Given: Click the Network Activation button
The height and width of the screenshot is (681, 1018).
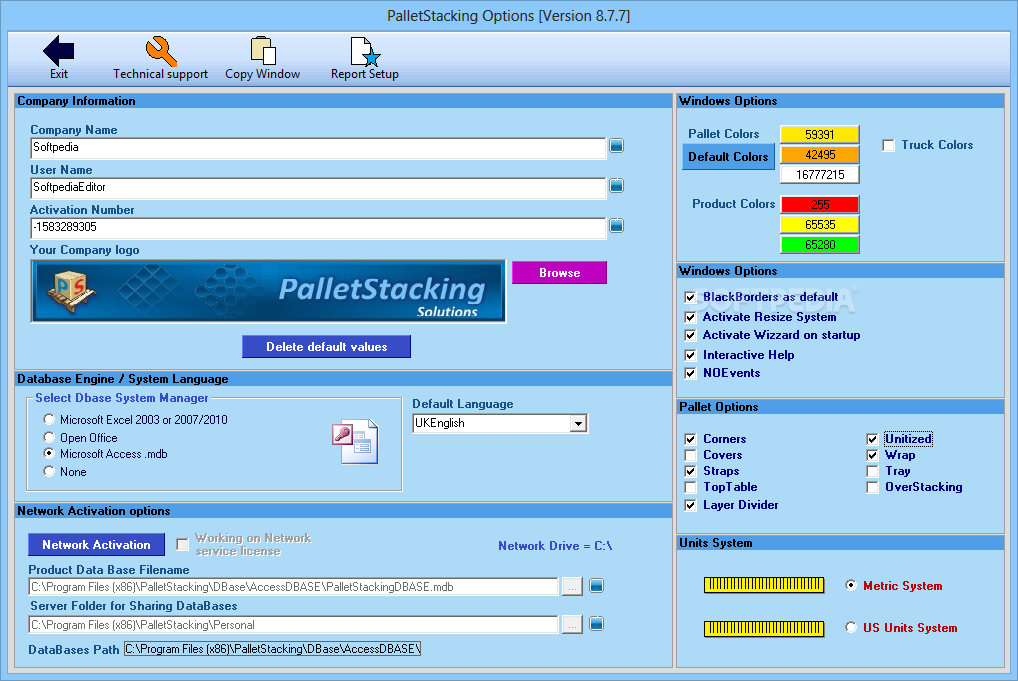Looking at the screenshot, I should (x=96, y=545).
